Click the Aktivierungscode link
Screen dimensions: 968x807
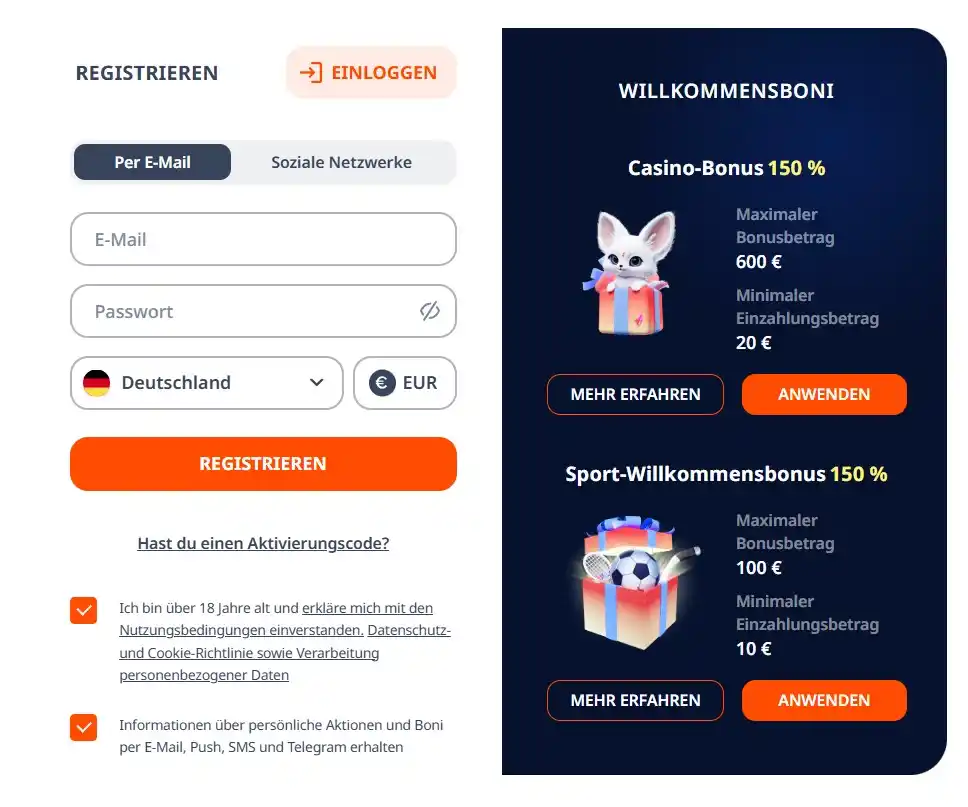(x=263, y=544)
